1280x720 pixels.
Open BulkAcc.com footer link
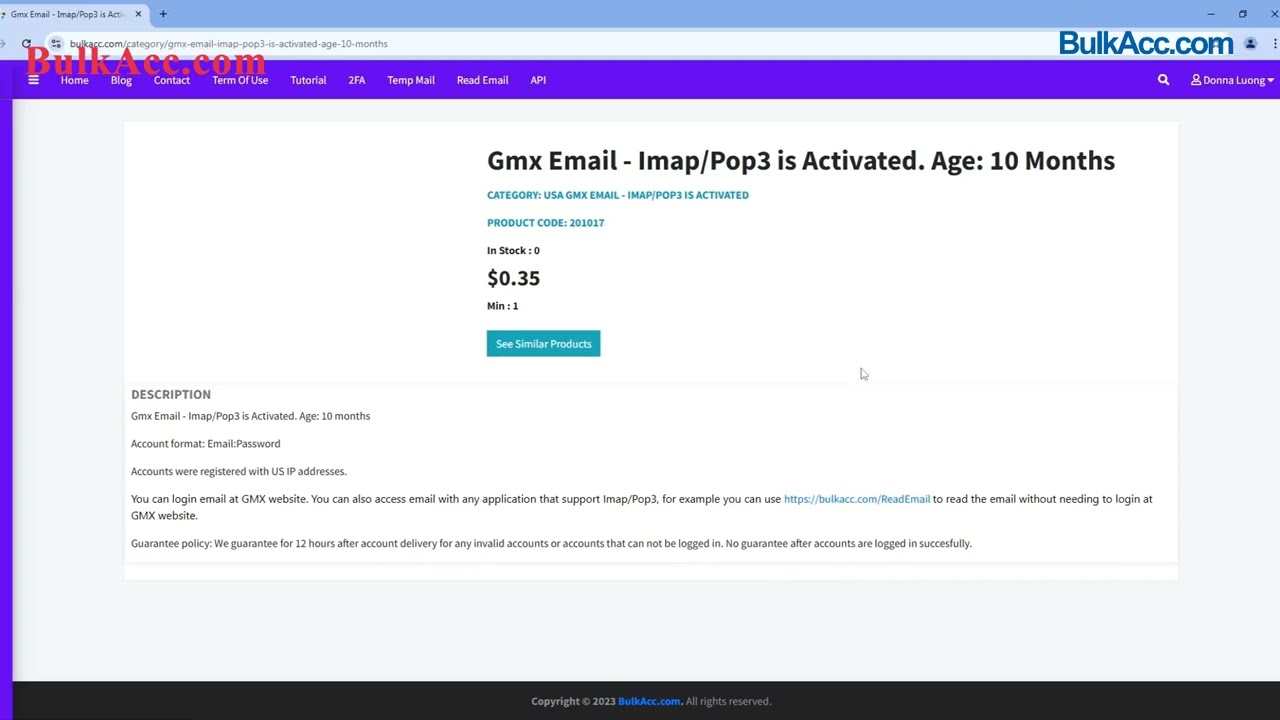tap(649, 701)
